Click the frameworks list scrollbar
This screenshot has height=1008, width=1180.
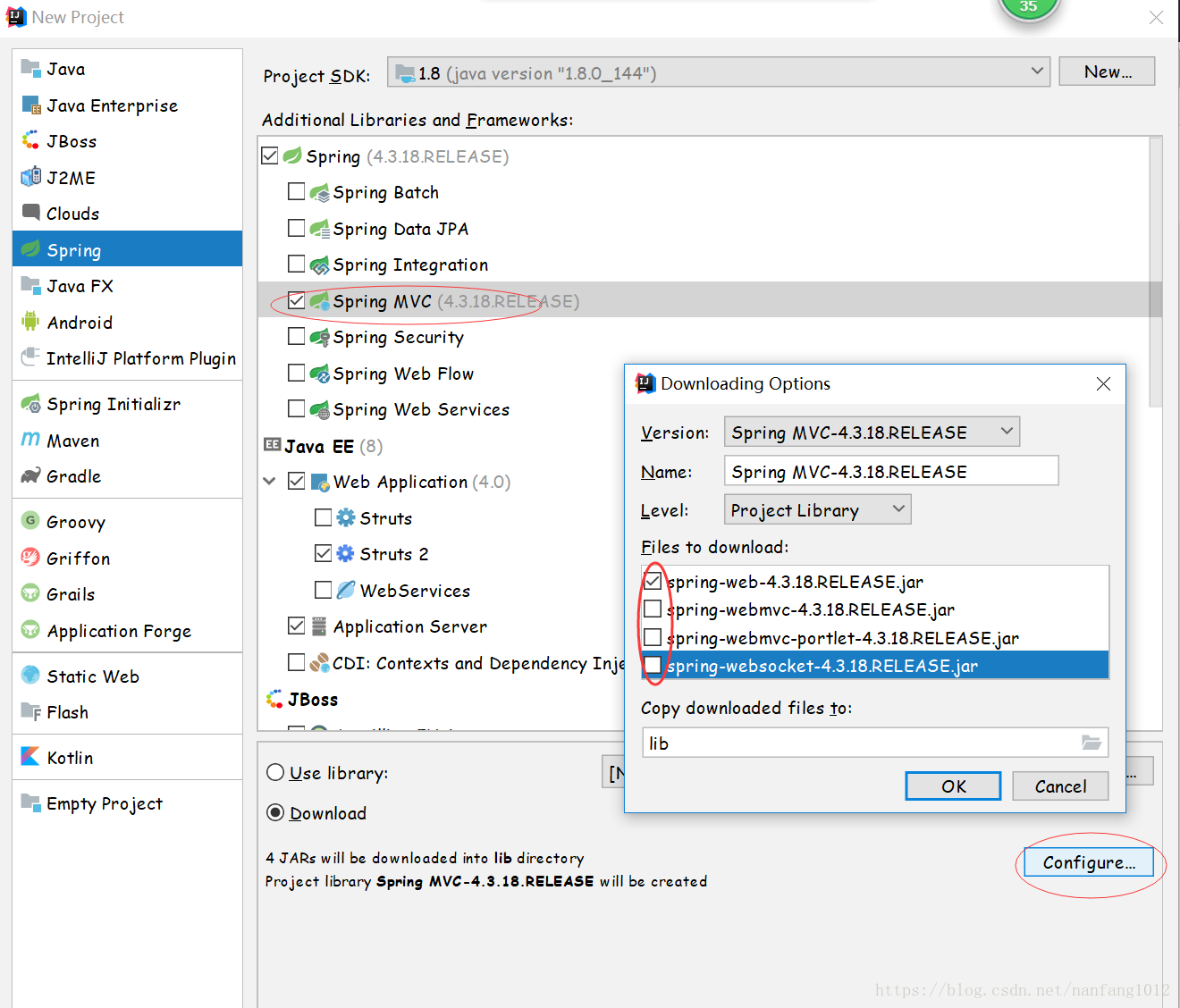(1155, 273)
